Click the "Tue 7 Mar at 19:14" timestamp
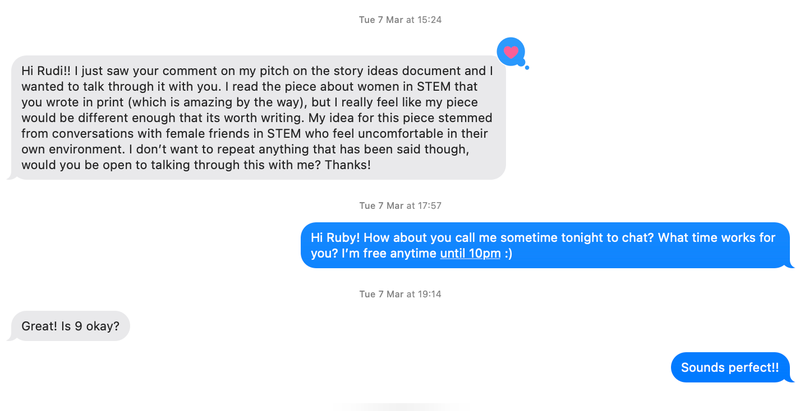 [400, 294]
